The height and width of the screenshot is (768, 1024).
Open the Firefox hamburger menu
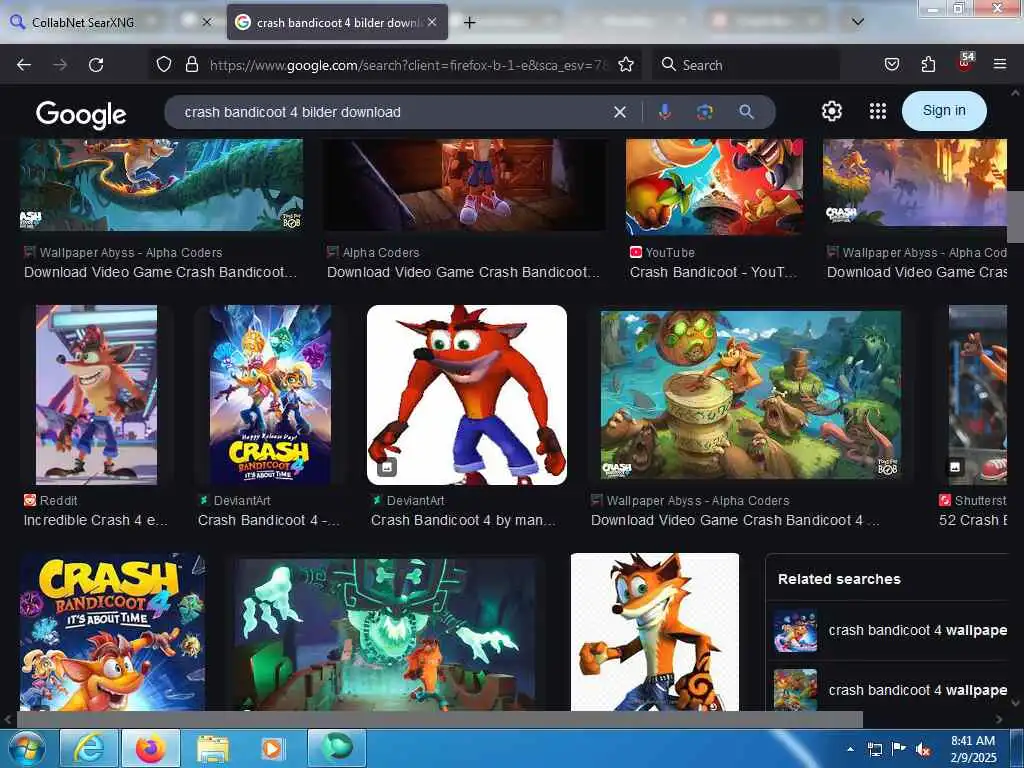(999, 64)
